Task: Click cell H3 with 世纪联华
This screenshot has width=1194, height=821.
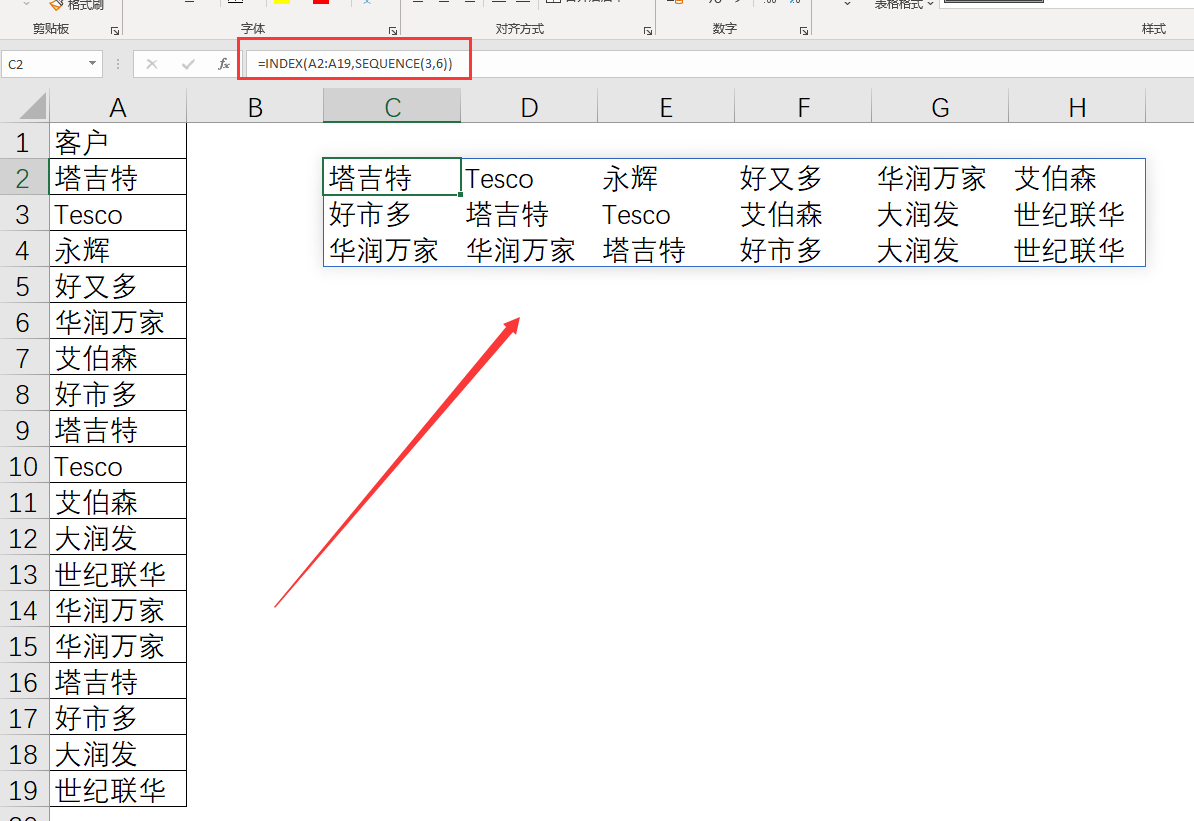Action: pyautogui.click(x=1077, y=213)
